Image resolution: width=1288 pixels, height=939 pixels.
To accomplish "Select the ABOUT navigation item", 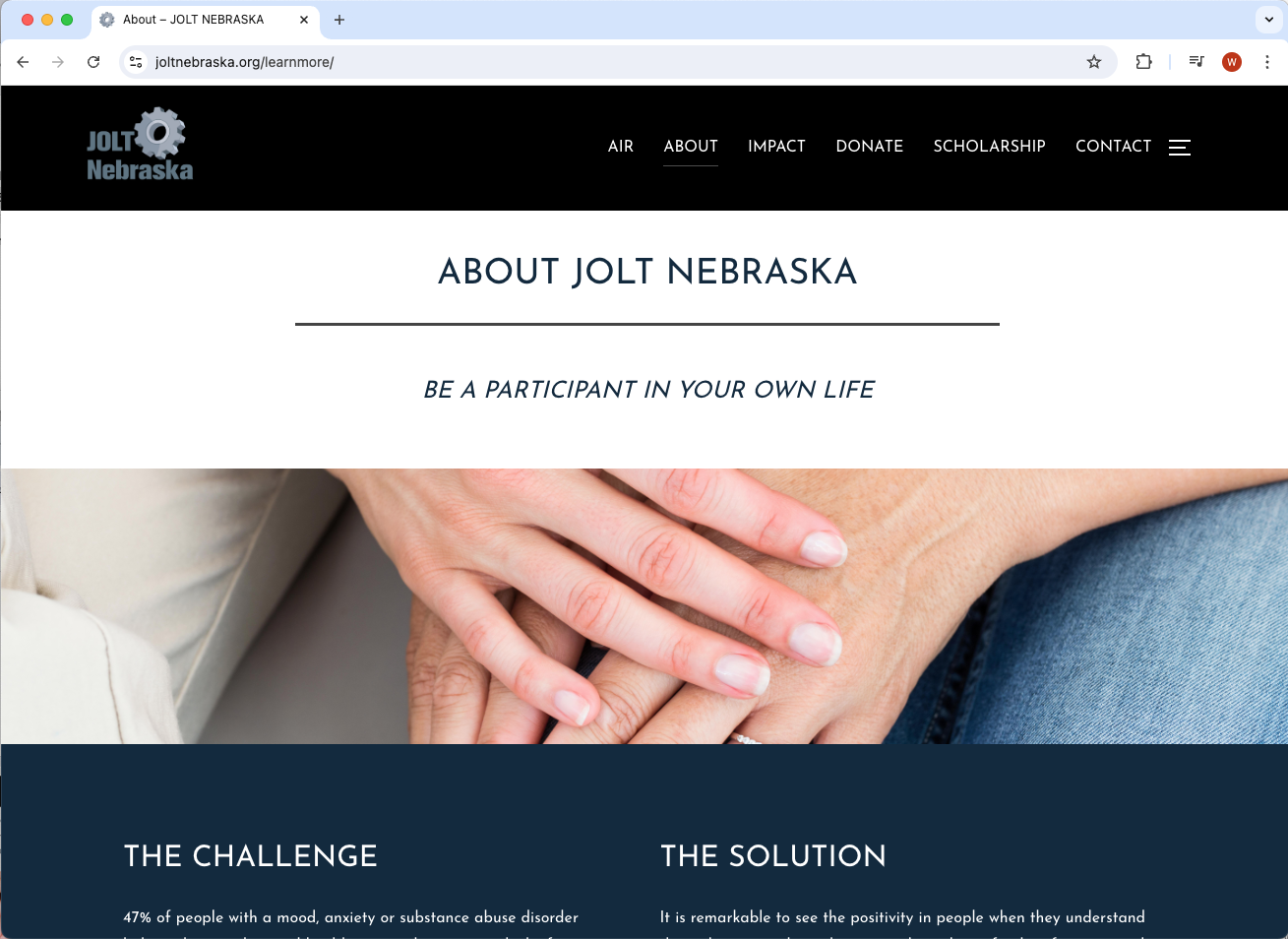I will pos(691,146).
